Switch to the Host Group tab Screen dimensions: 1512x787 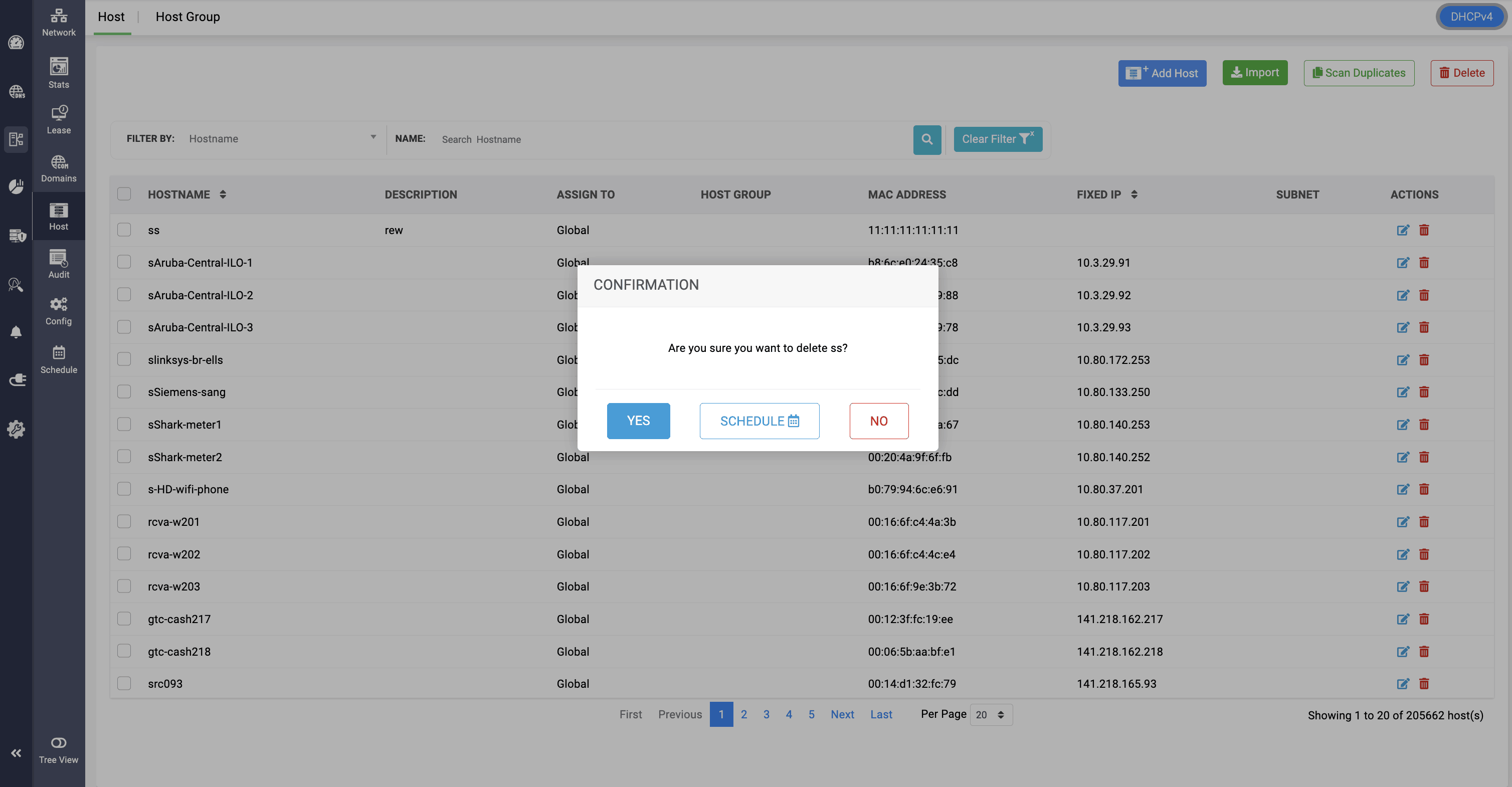[x=188, y=17]
